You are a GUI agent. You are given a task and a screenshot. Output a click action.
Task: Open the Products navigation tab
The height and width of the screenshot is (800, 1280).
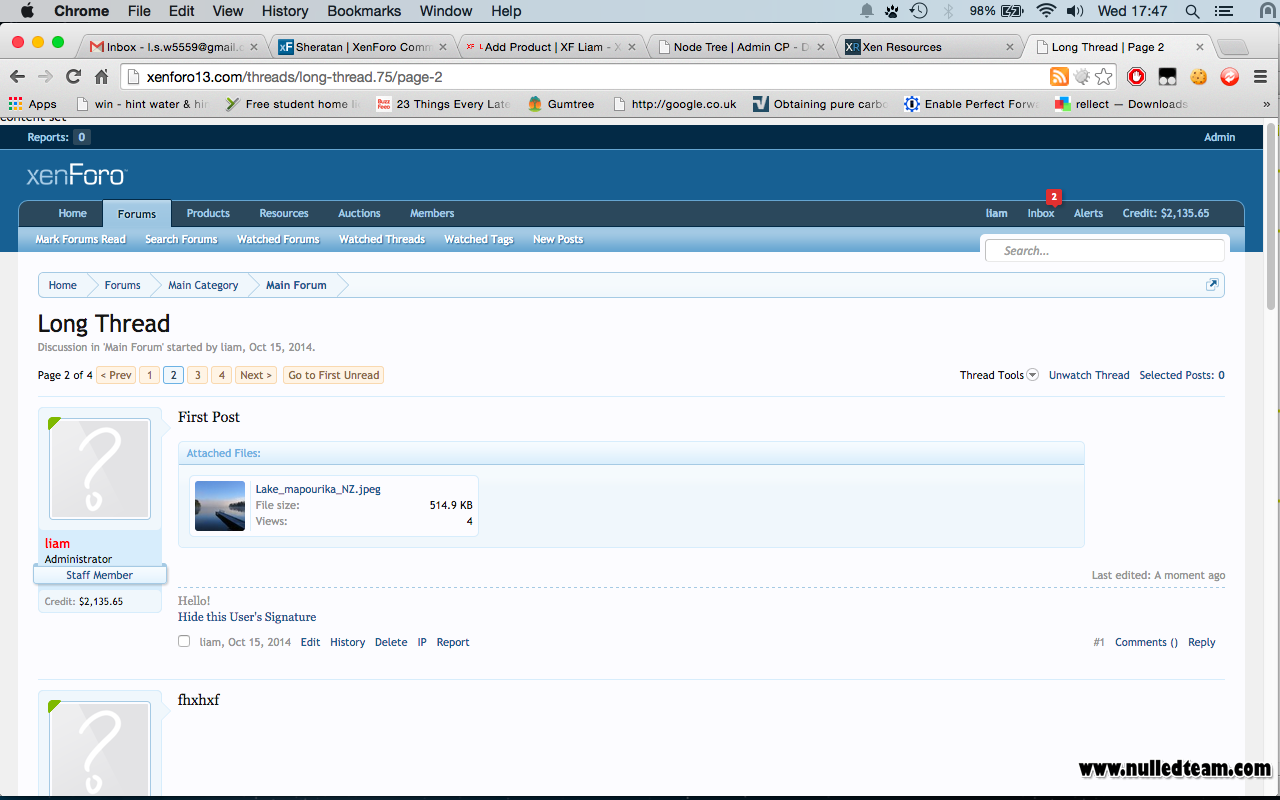(x=208, y=213)
